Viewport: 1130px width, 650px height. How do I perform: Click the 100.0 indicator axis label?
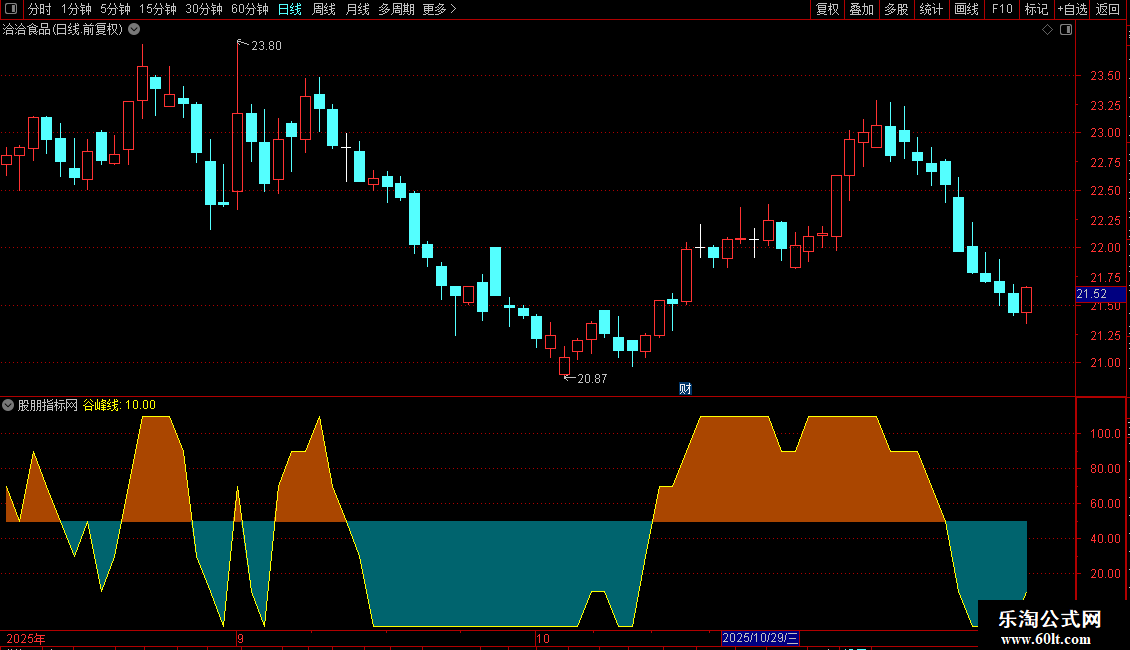point(1105,434)
